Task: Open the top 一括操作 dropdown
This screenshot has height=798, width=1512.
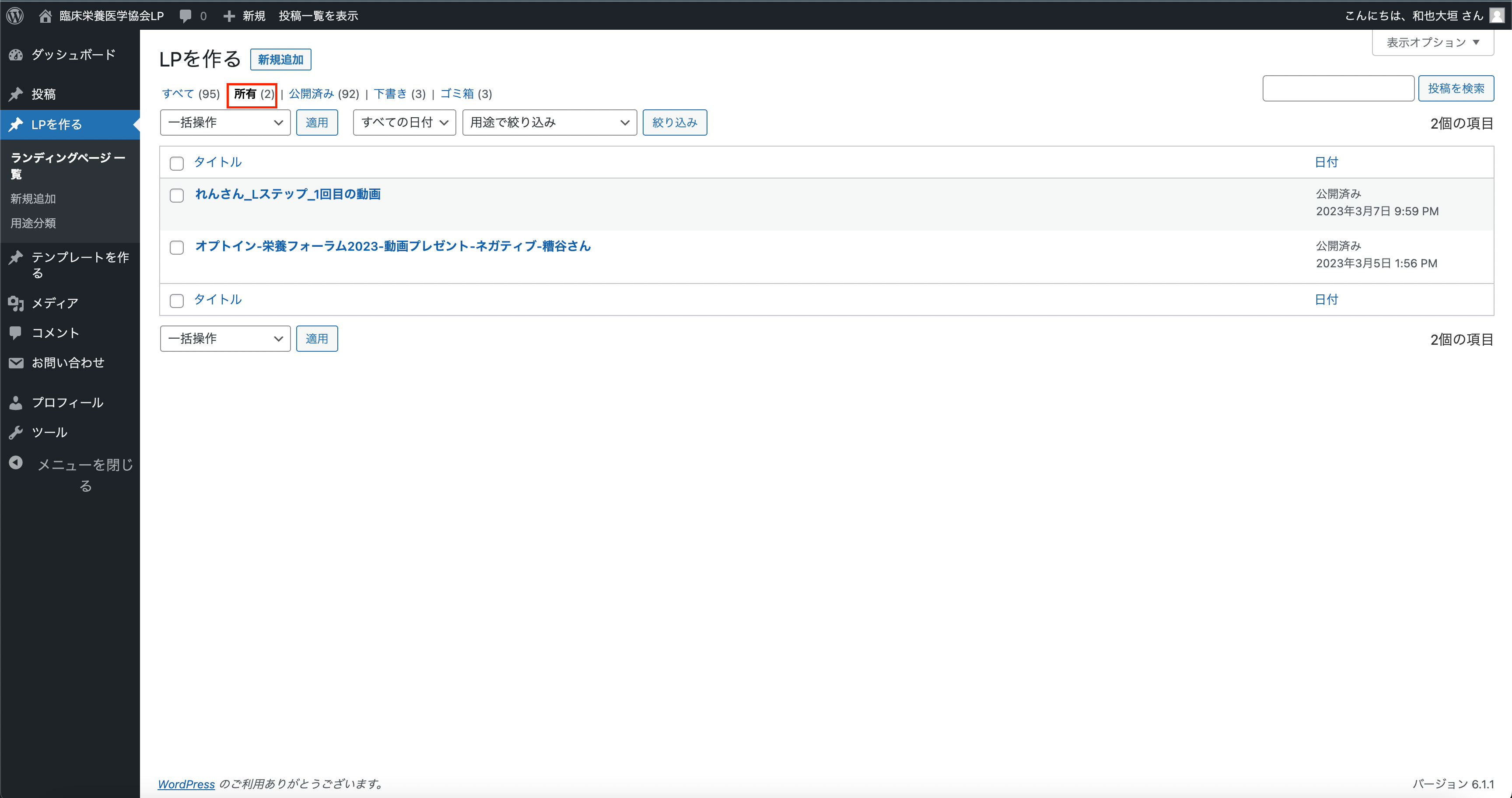Action: coord(225,122)
